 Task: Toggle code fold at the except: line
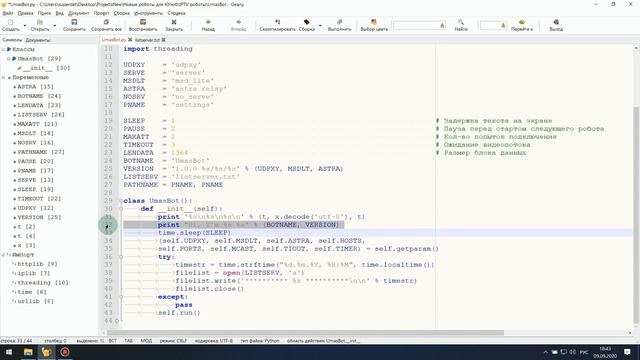[121, 297]
